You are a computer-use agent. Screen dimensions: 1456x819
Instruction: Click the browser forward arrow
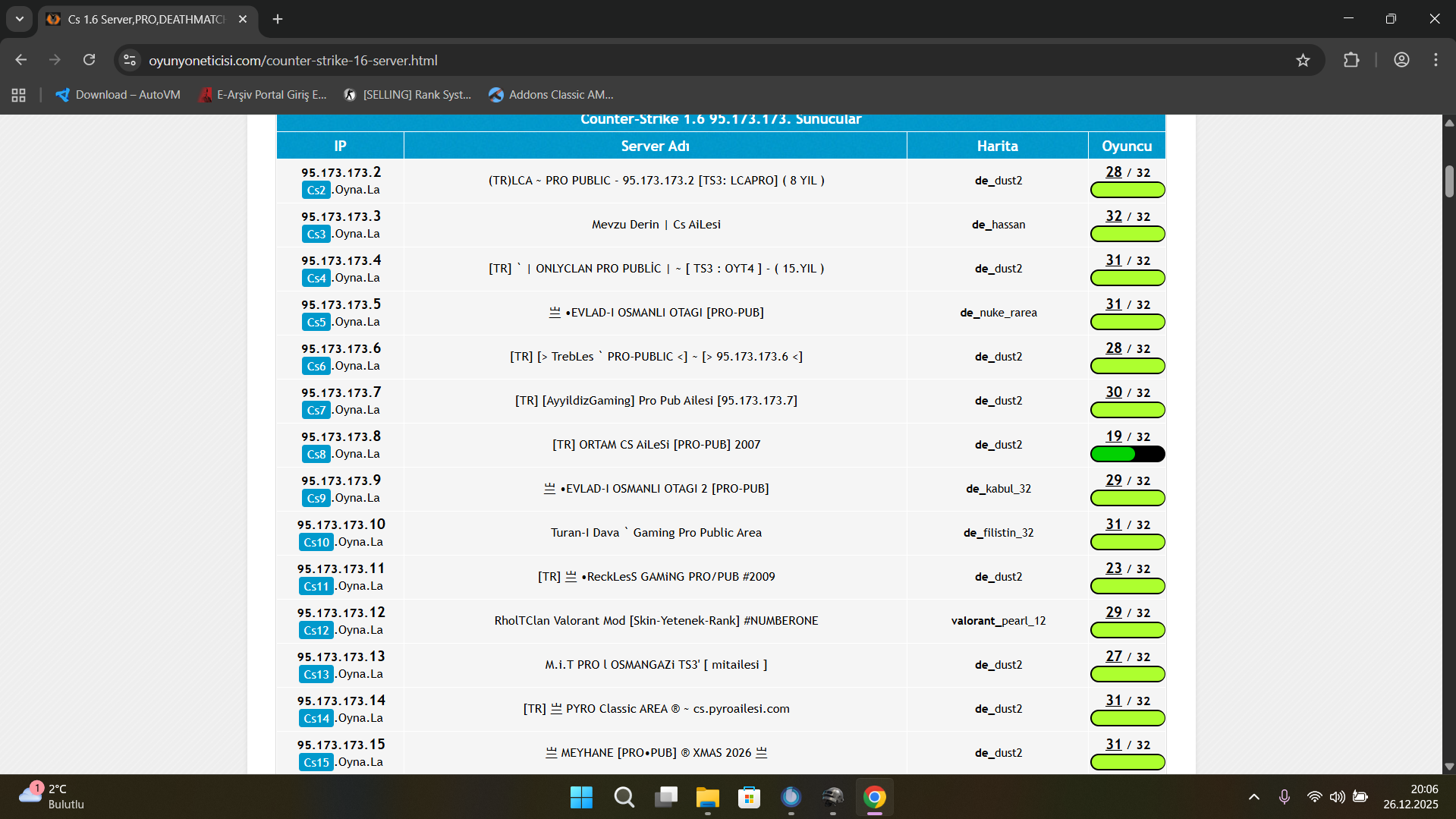coord(55,60)
